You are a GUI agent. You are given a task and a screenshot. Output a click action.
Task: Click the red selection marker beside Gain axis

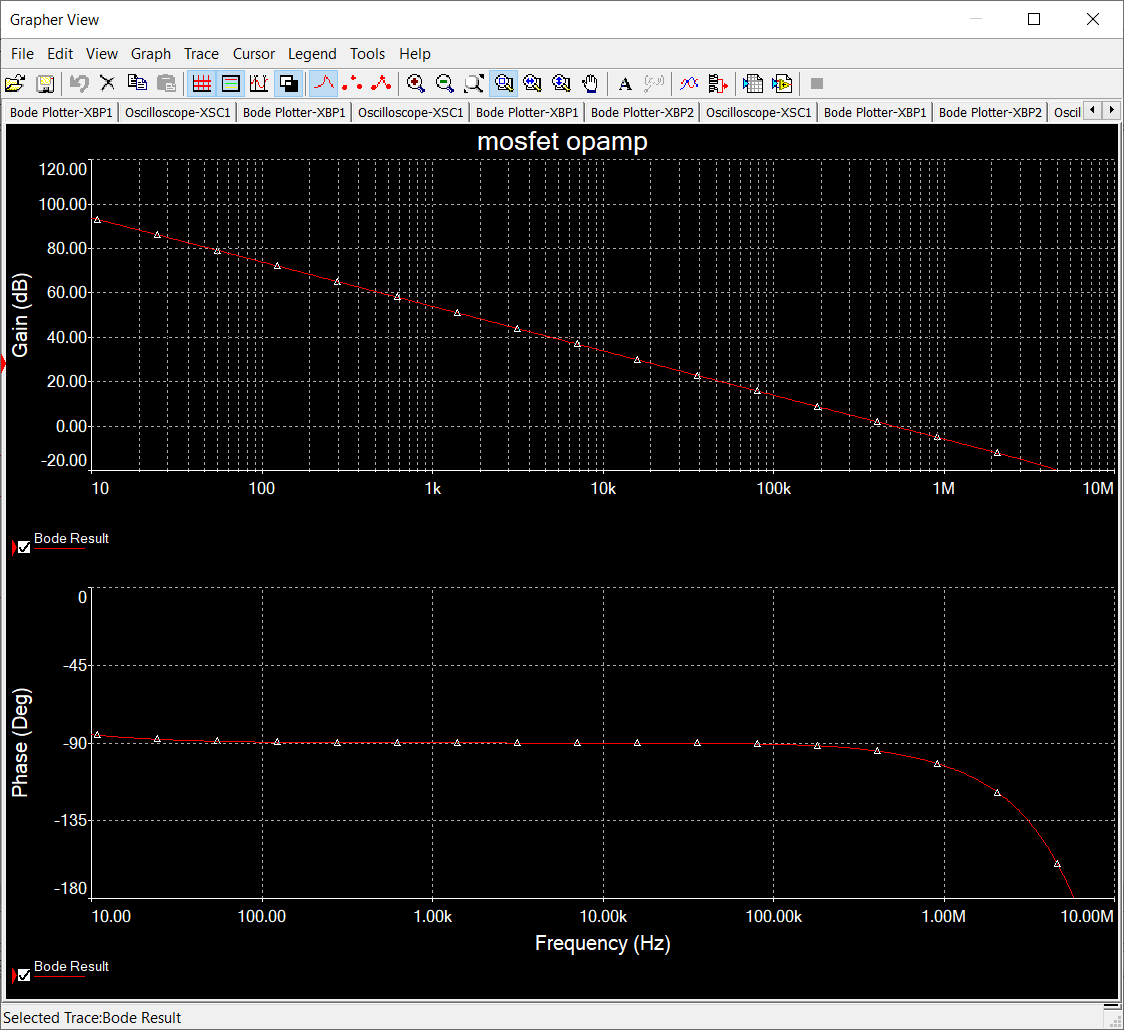(3, 364)
